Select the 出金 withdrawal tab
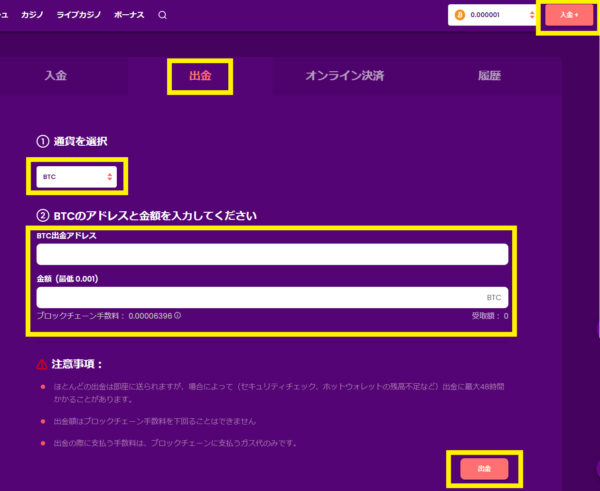The image size is (600, 491). (200, 76)
